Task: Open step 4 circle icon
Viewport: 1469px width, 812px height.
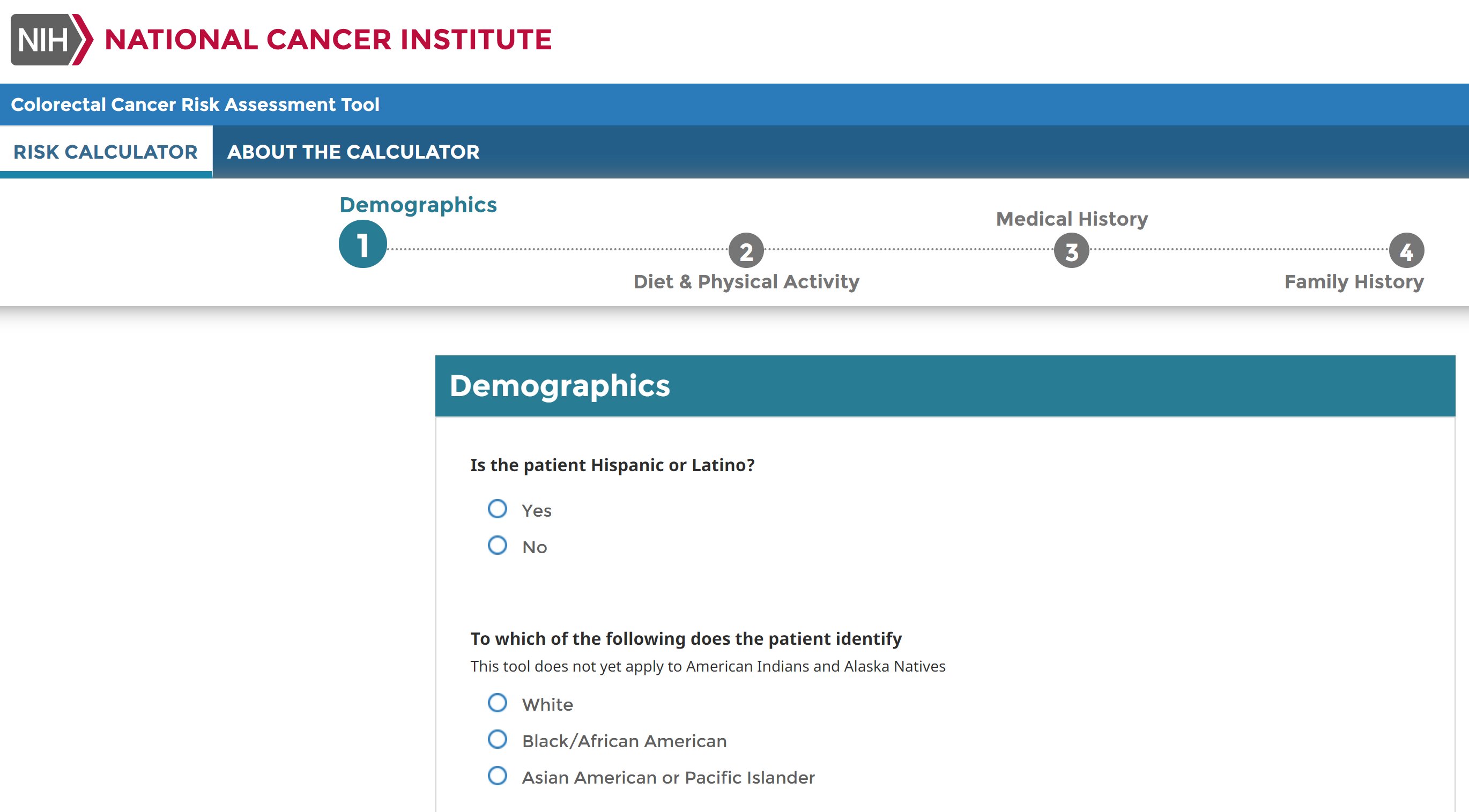Action: click(1406, 250)
